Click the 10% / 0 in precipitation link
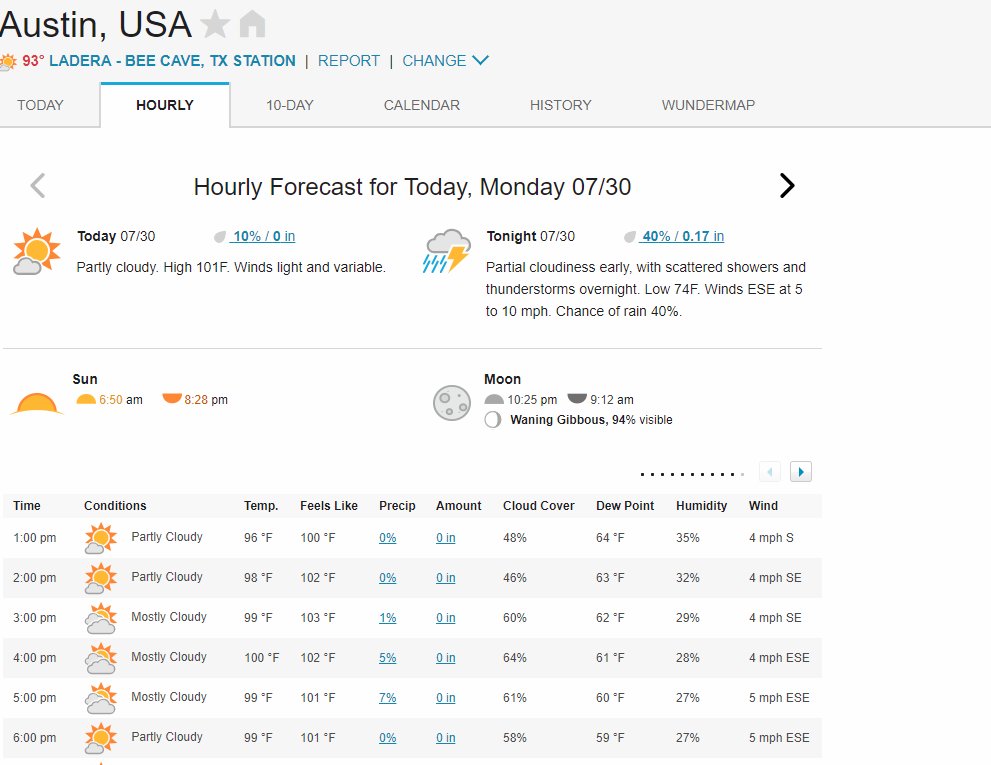The width and height of the screenshot is (991, 765). click(264, 236)
